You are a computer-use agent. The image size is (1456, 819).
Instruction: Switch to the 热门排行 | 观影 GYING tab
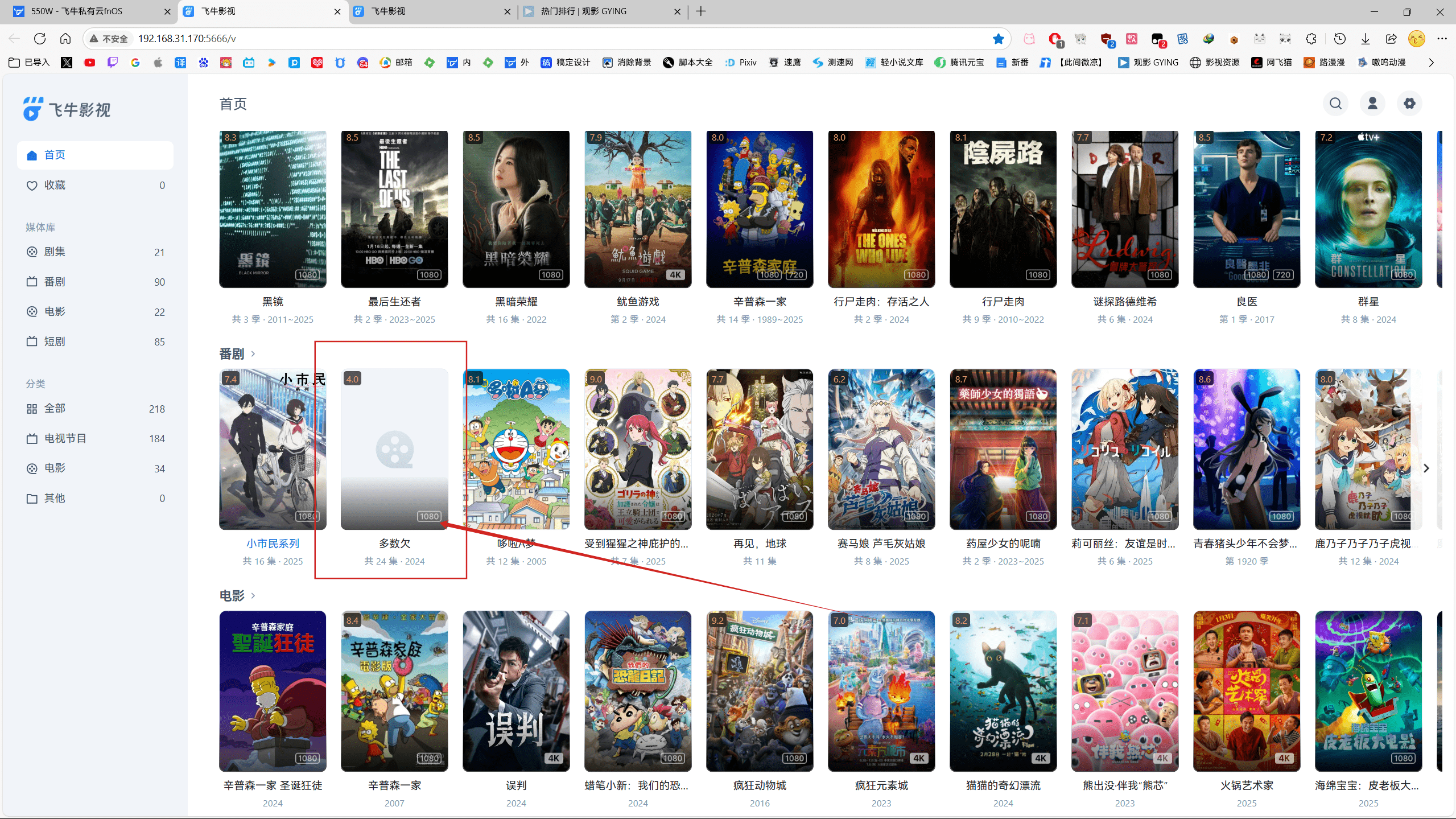click(x=602, y=11)
